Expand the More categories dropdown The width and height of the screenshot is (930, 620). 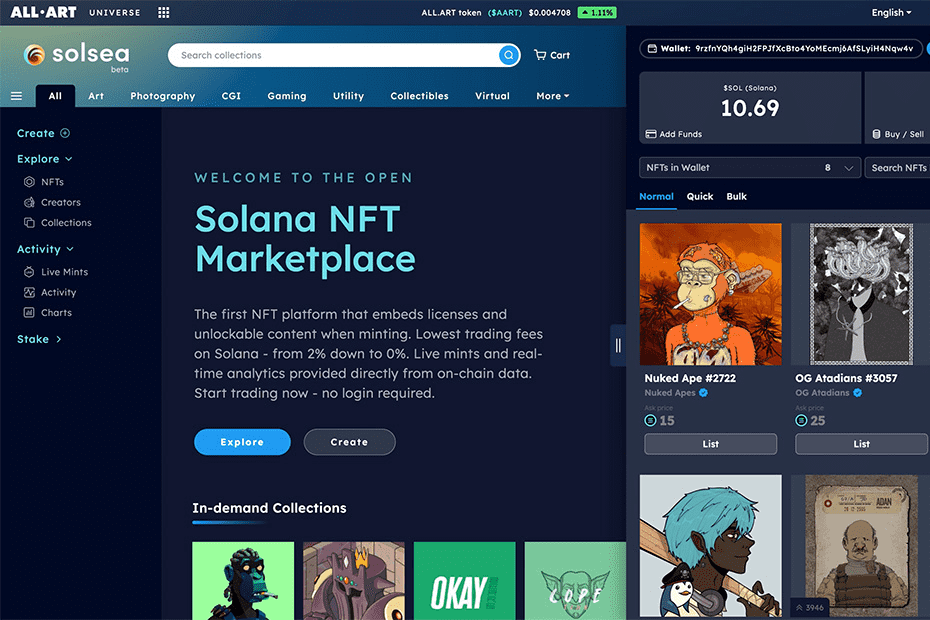(553, 95)
